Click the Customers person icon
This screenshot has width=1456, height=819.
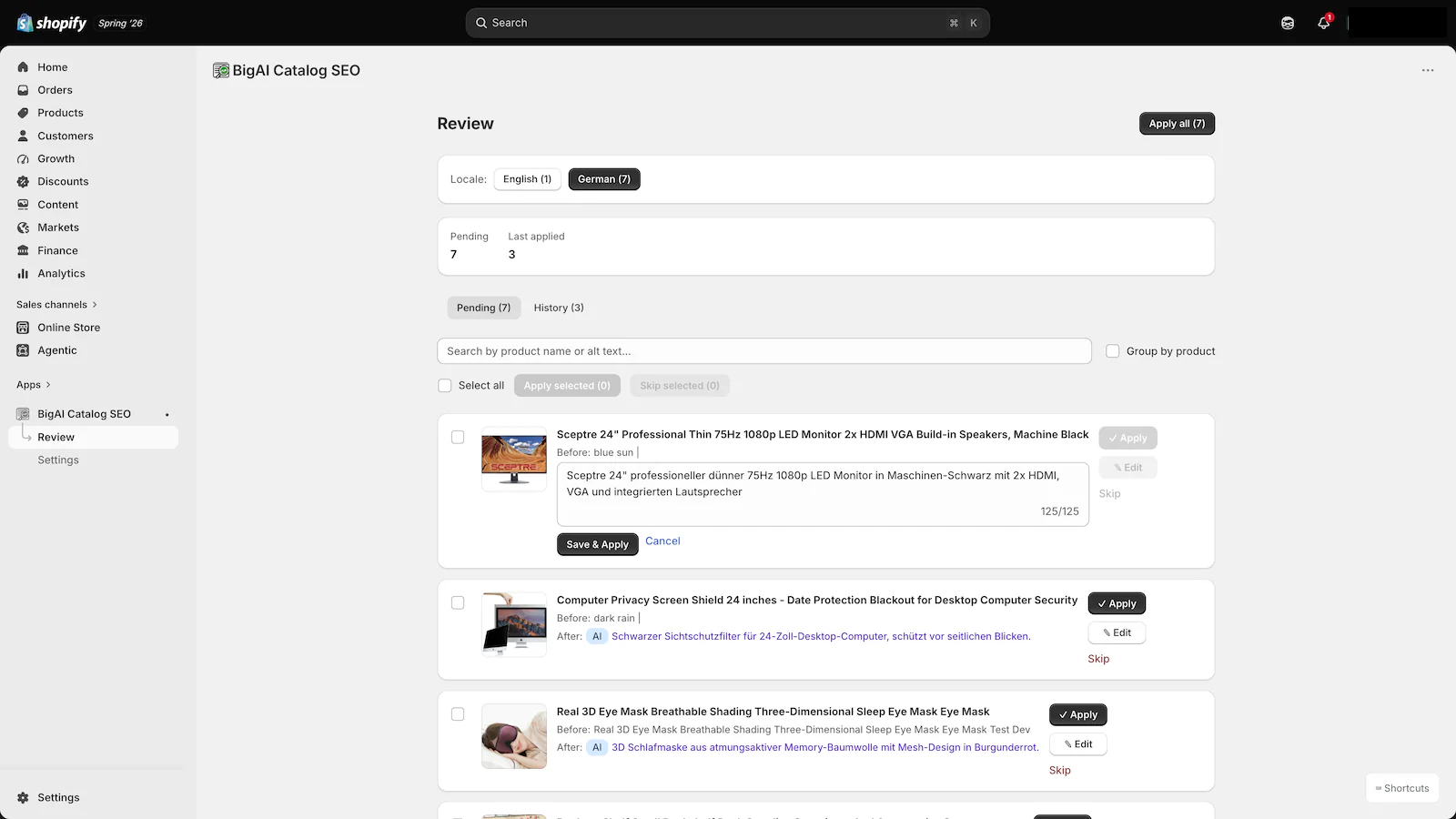pos(23,136)
